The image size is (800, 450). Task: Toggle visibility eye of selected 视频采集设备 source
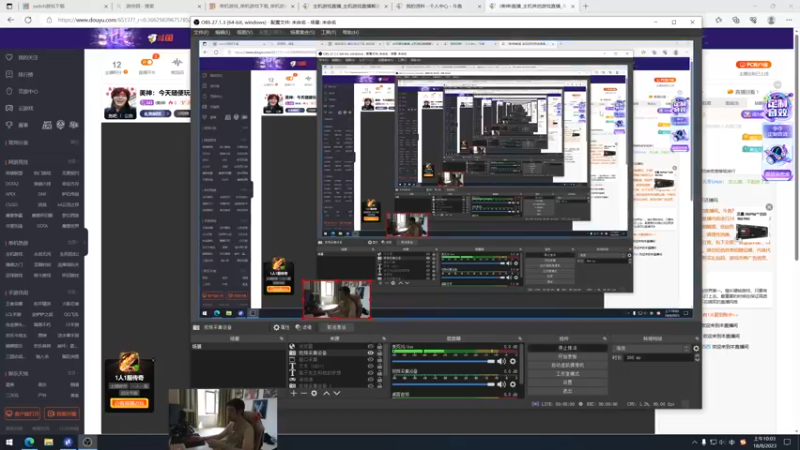pos(371,353)
